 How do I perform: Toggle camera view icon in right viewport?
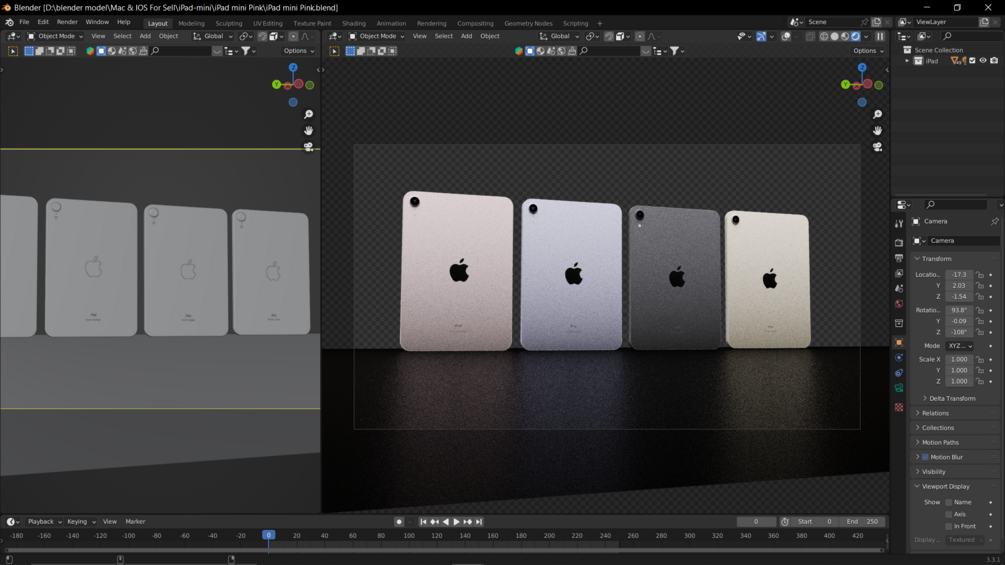click(x=877, y=147)
